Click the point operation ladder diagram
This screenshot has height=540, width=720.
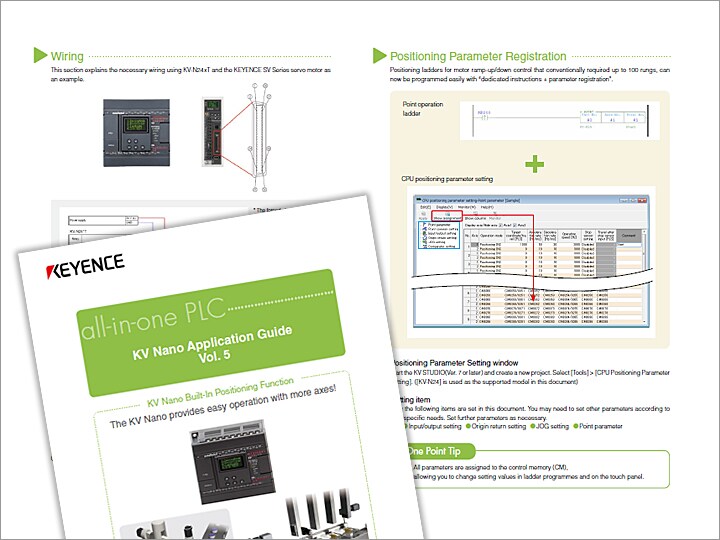pyautogui.click(x=560, y=120)
